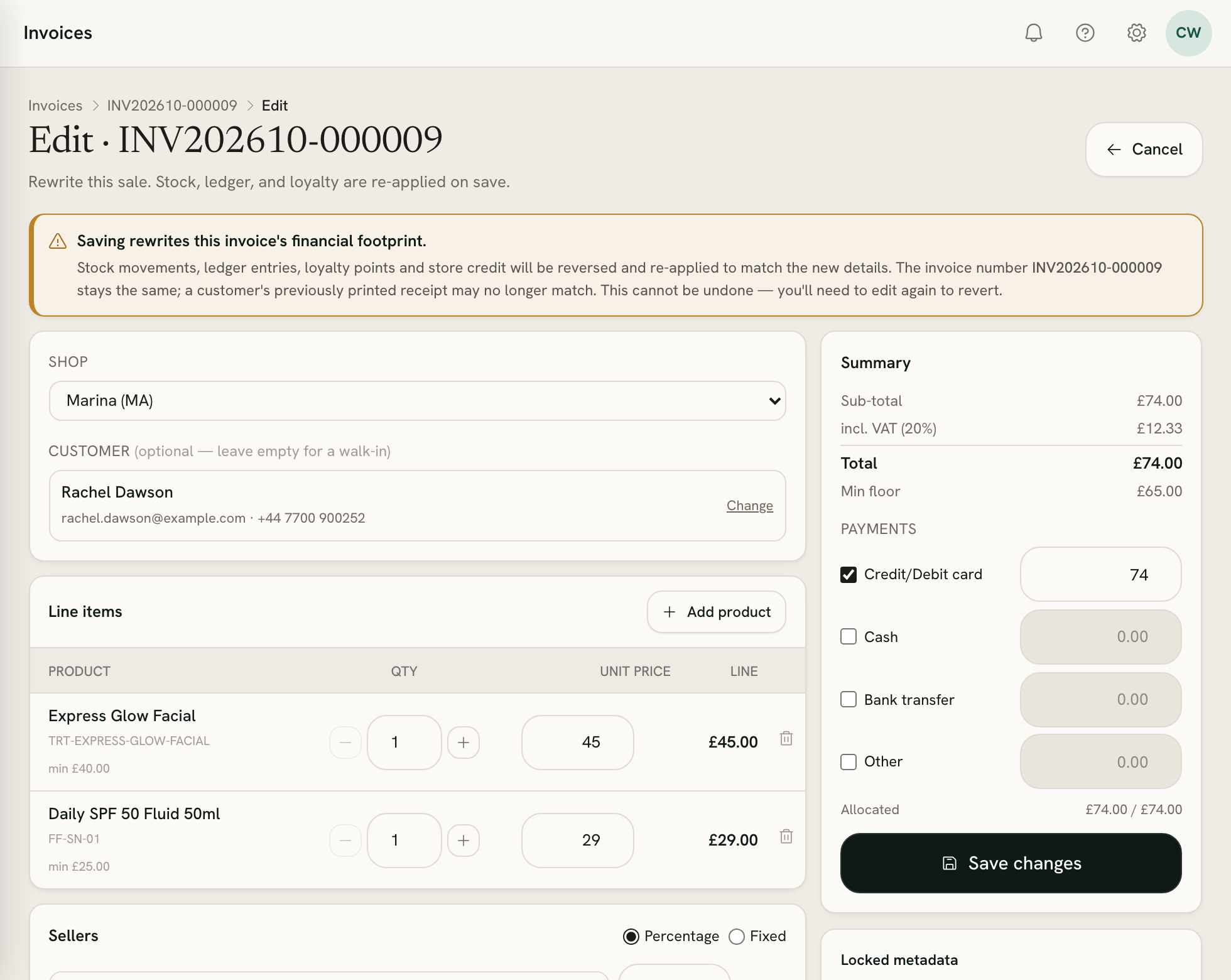Image resolution: width=1231 pixels, height=980 pixels.
Task: Click the Rachel Dawson customer name
Action: [117, 492]
